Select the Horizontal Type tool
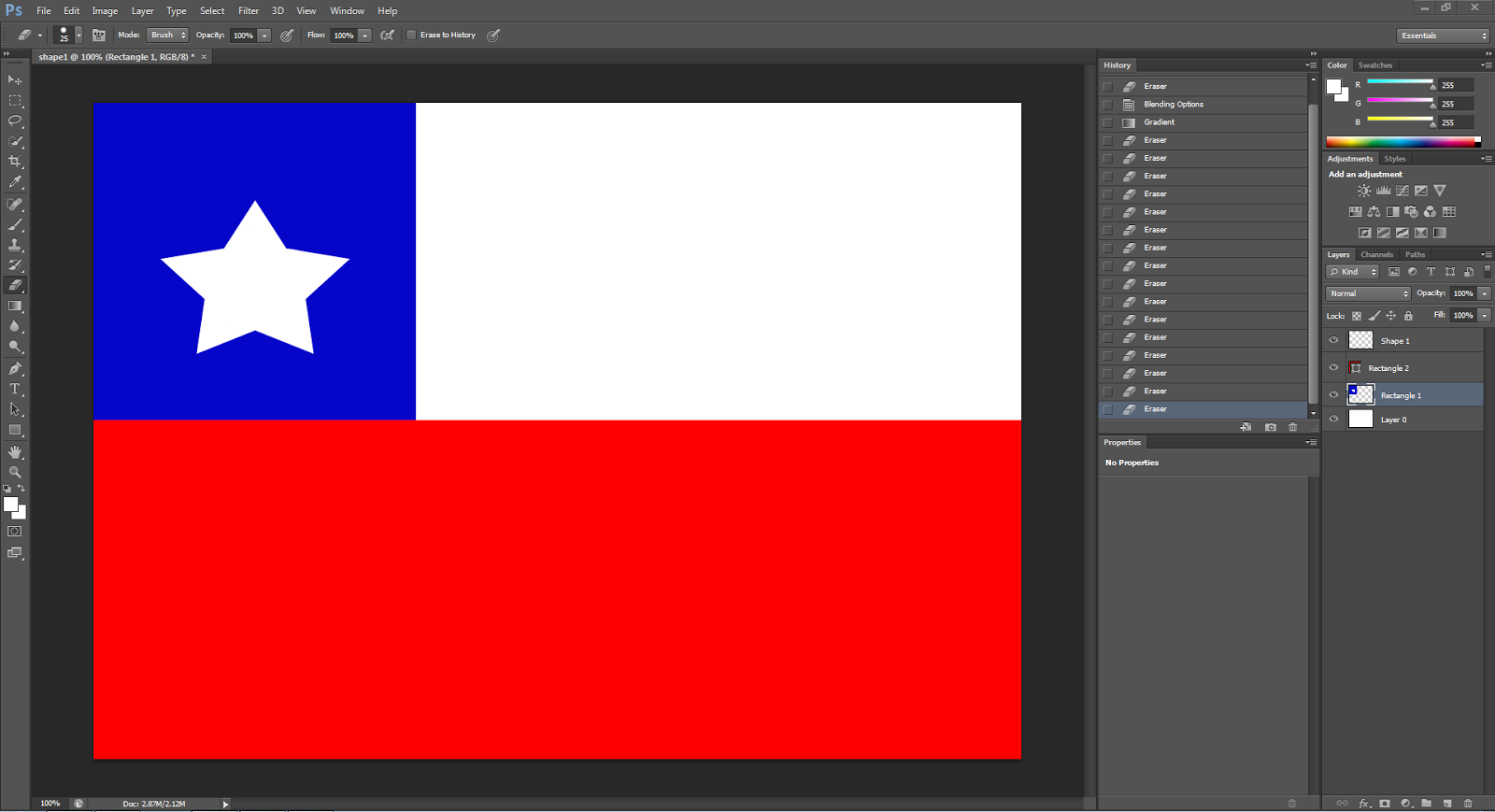Viewport: 1495px width, 812px height. [15, 389]
